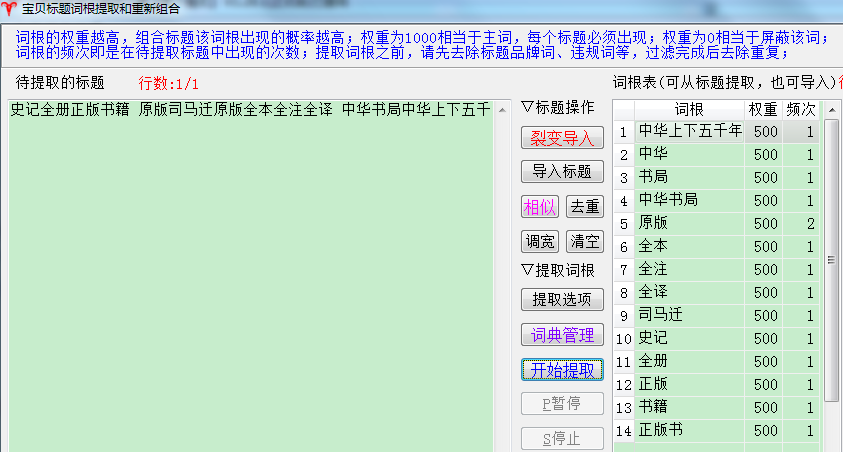Screen dimensions: 843x452
Task: Open 提取选项 settings
Action: coord(561,299)
